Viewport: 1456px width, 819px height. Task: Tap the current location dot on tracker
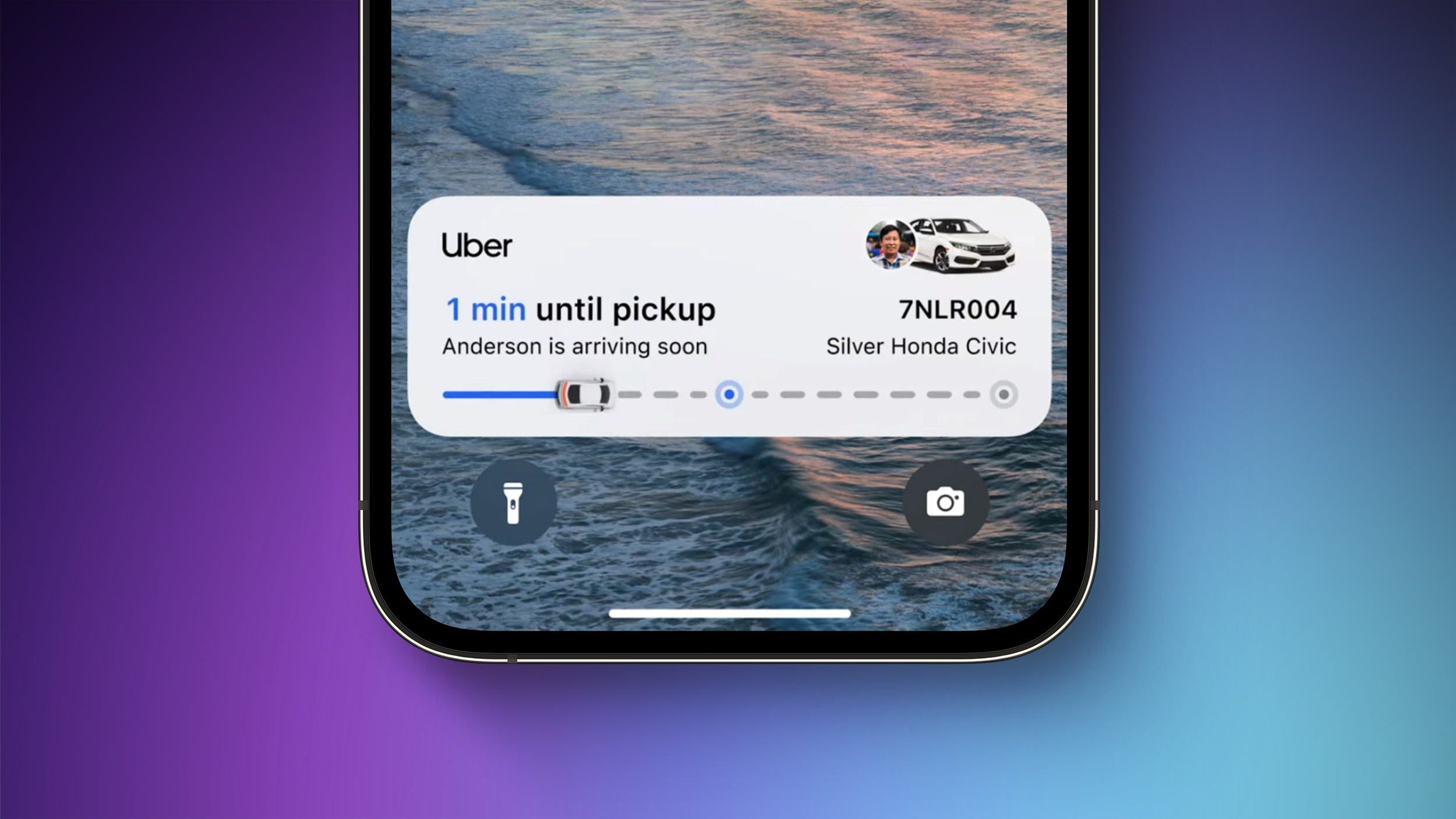coord(729,394)
